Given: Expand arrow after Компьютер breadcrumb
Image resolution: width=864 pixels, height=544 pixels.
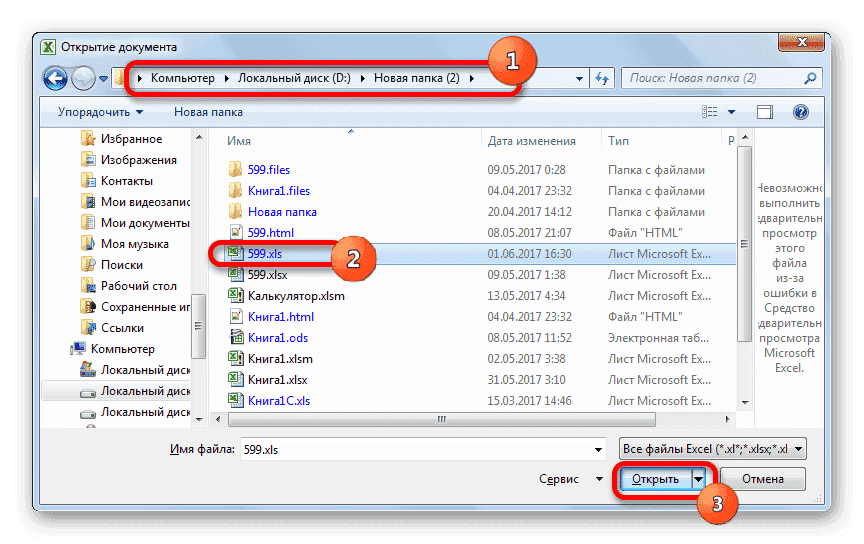Looking at the screenshot, I should tap(226, 78).
